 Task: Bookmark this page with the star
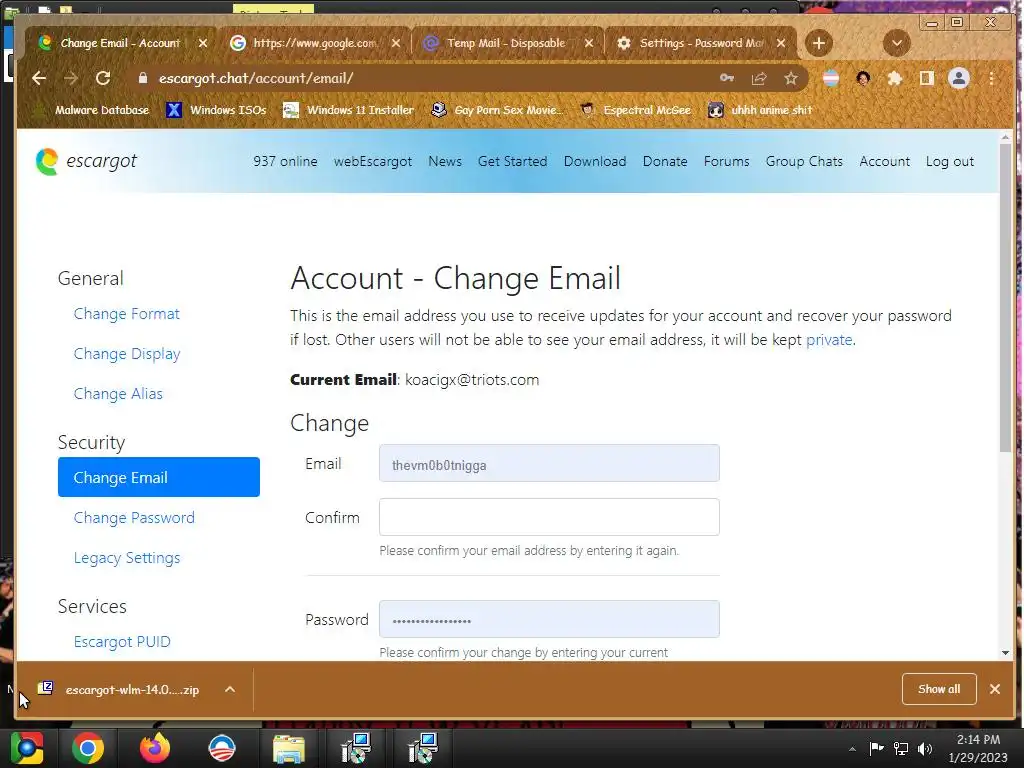pos(791,79)
